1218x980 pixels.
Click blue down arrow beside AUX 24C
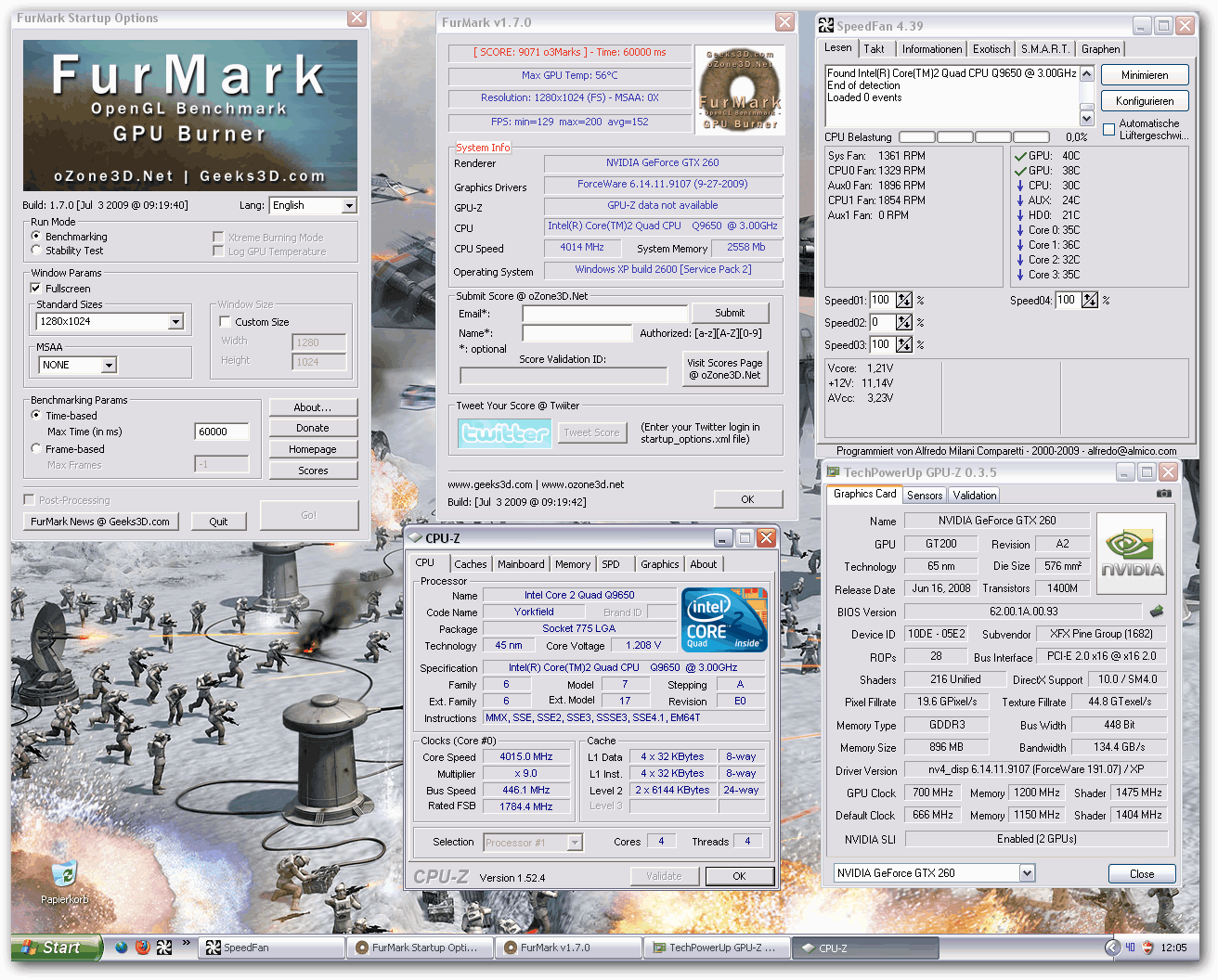1020,200
